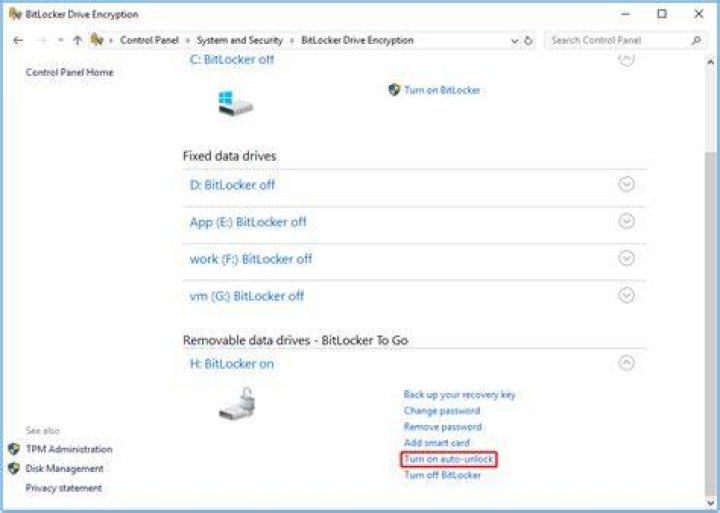Click App (E:) BitLocker off heading
This screenshot has height=513, width=720.
248,222
